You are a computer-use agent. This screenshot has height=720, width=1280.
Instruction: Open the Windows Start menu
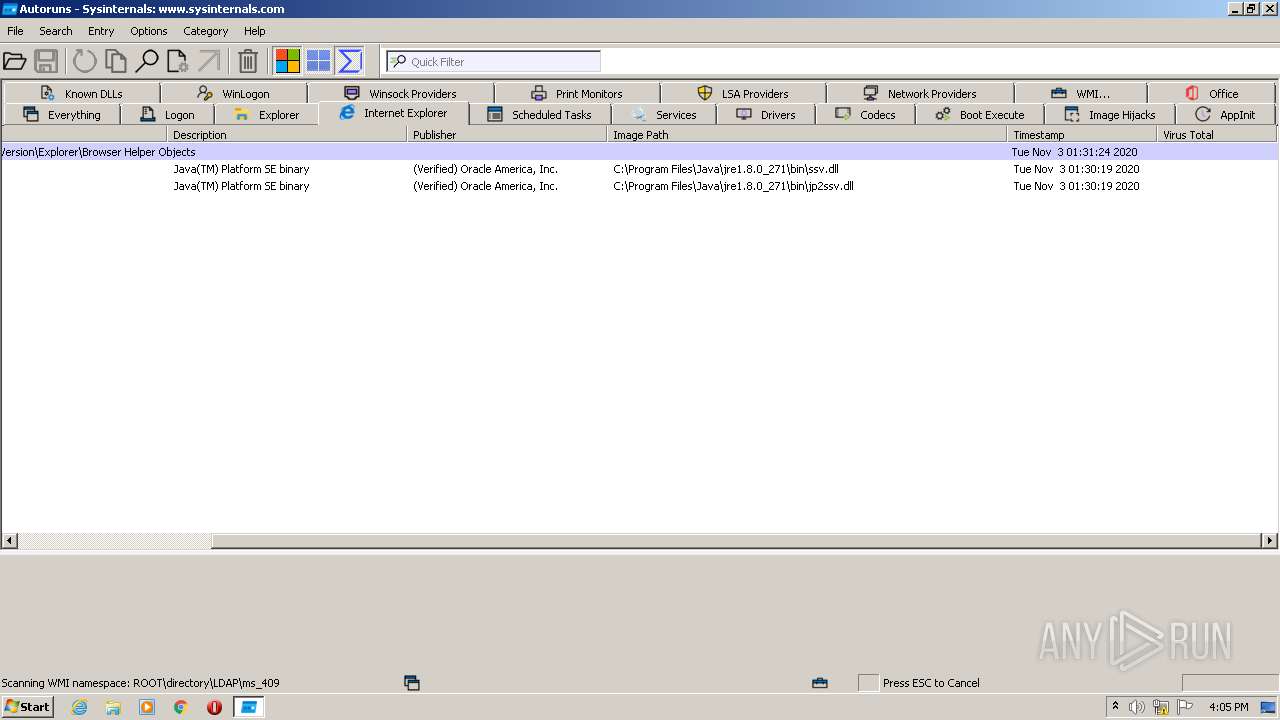[28, 707]
